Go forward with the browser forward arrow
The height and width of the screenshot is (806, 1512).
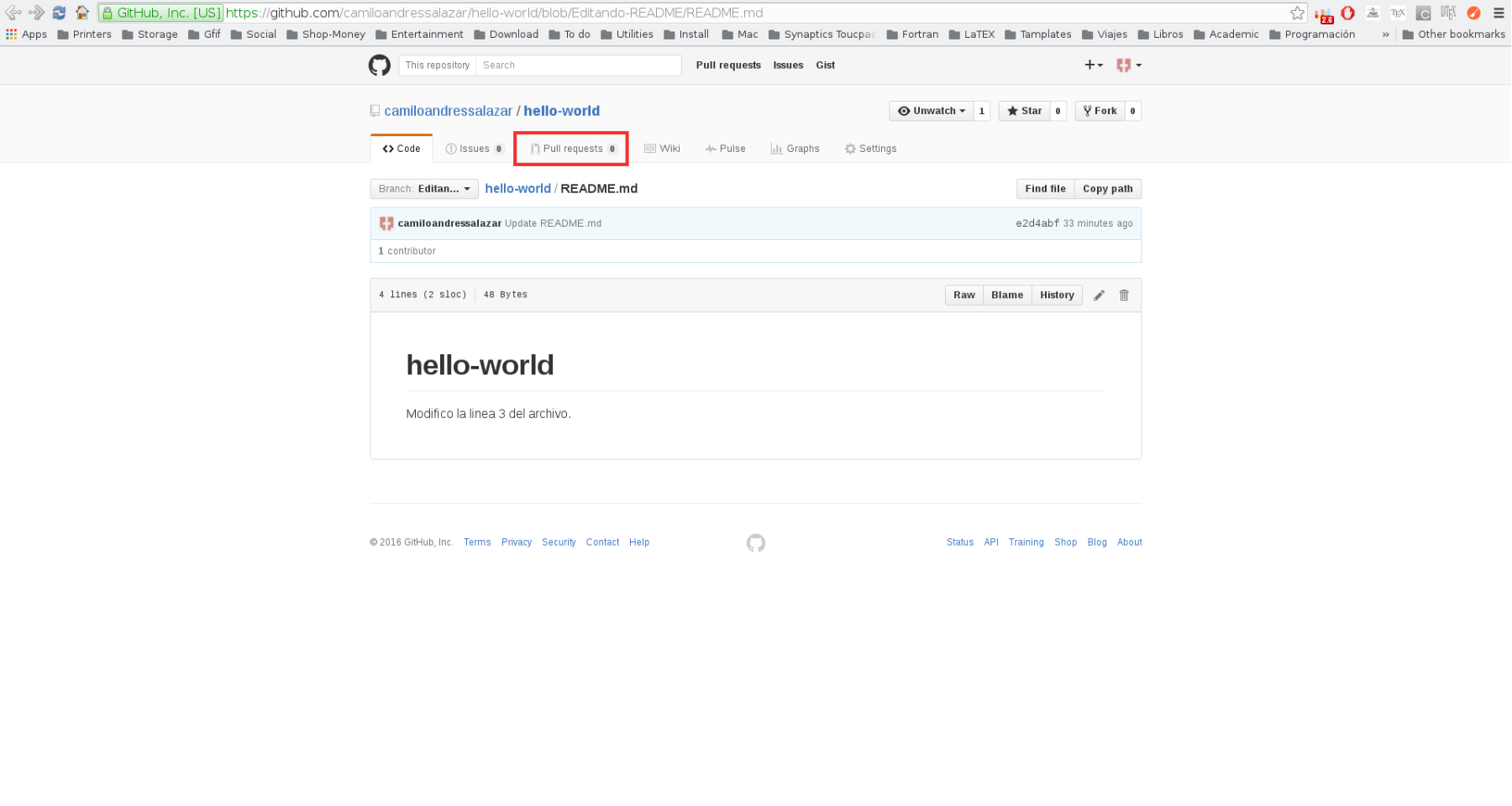pyautogui.click(x=36, y=13)
